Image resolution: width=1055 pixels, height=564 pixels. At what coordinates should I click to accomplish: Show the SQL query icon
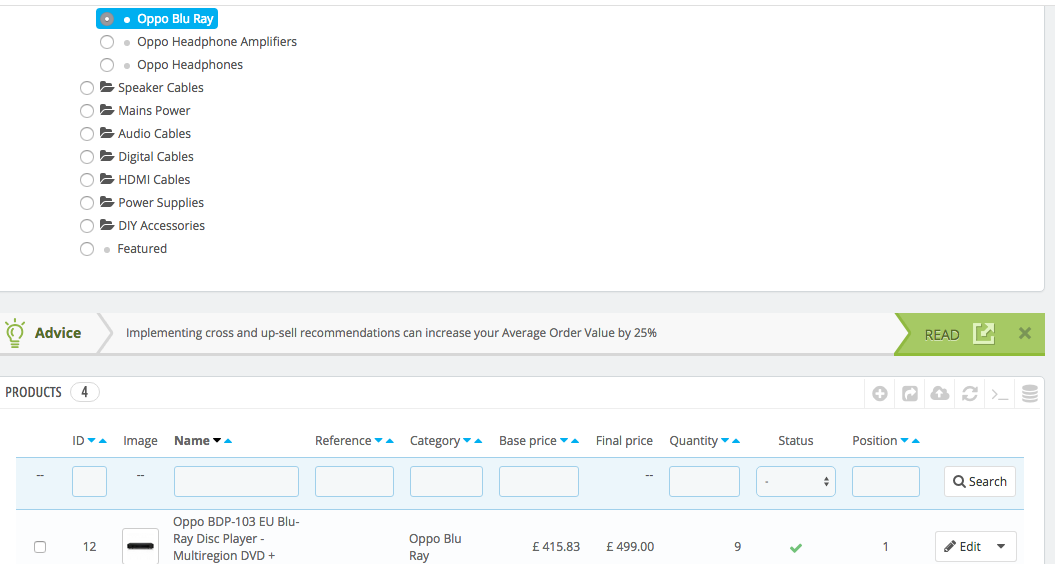(x=1000, y=394)
